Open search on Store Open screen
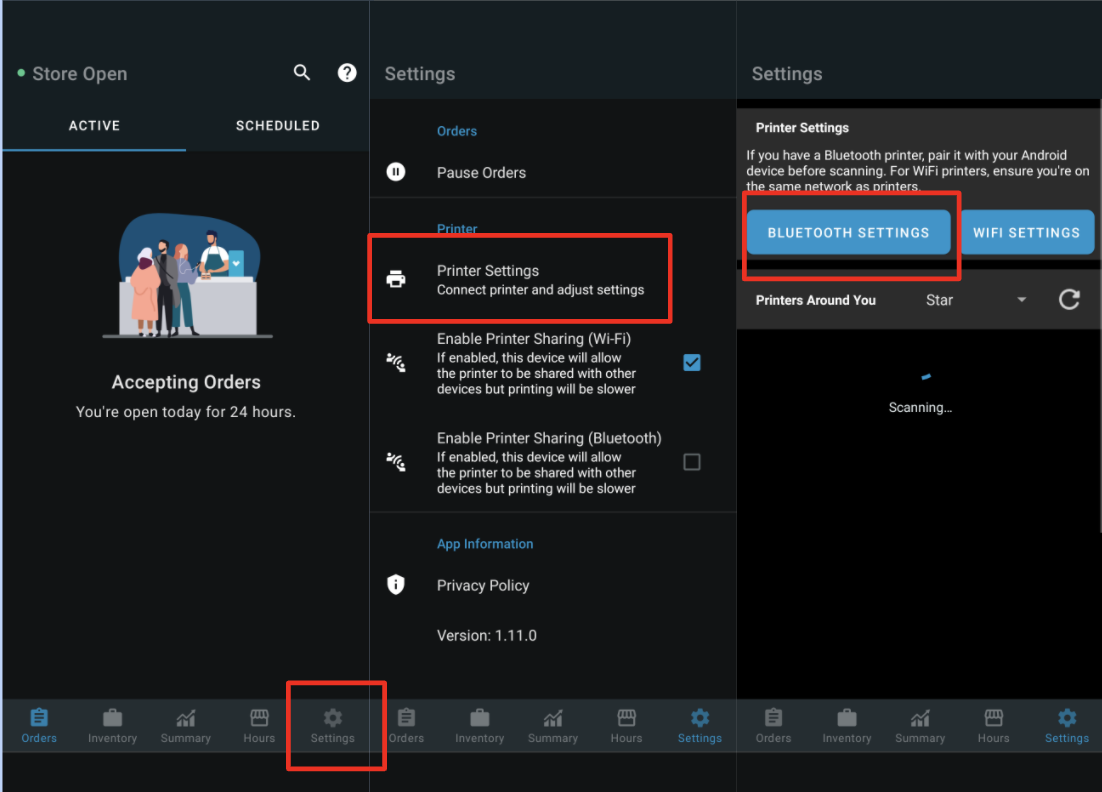This screenshot has width=1102, height=792. (302, 72)
